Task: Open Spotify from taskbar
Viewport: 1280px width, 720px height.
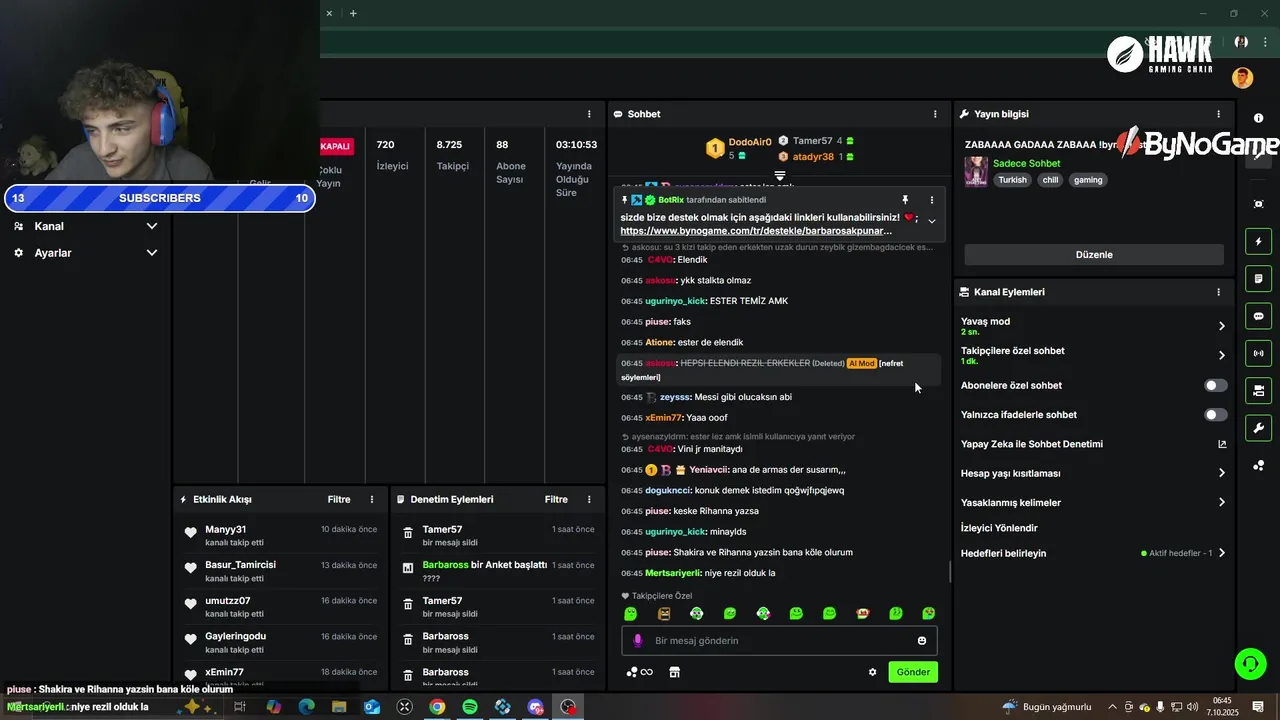Action: [470, 707]
